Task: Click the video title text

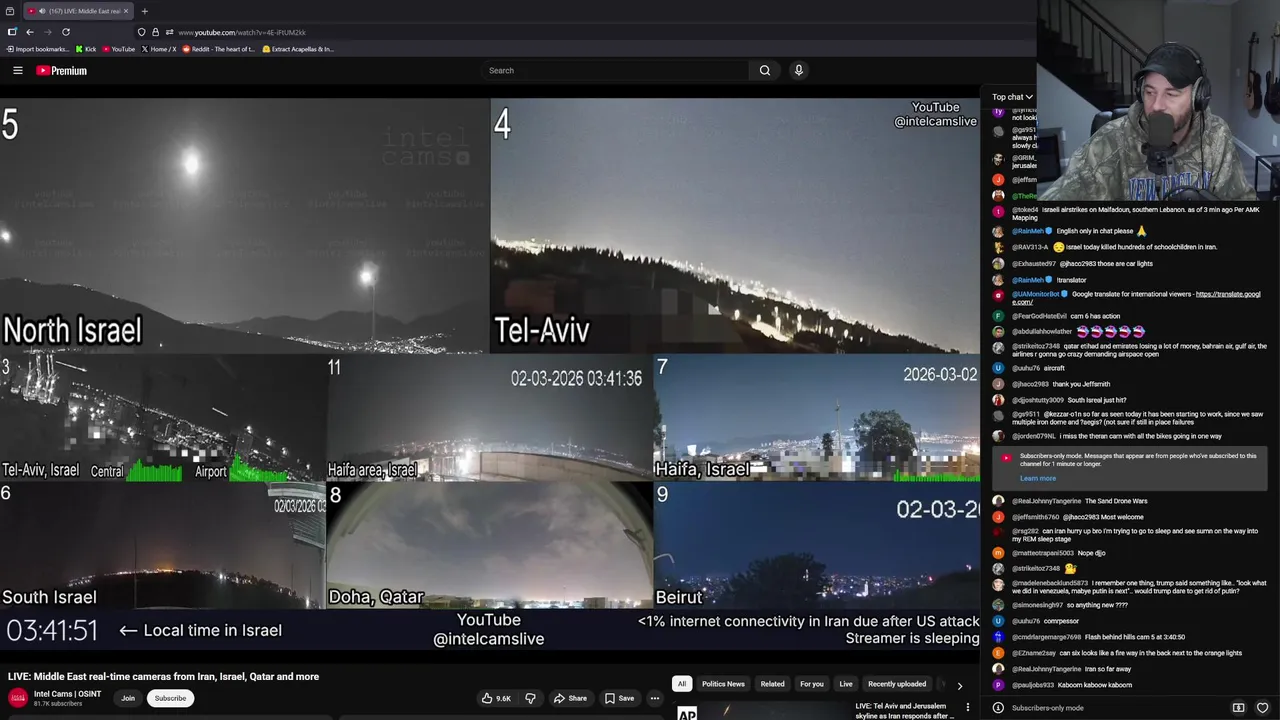Action: tap(163, 676)
